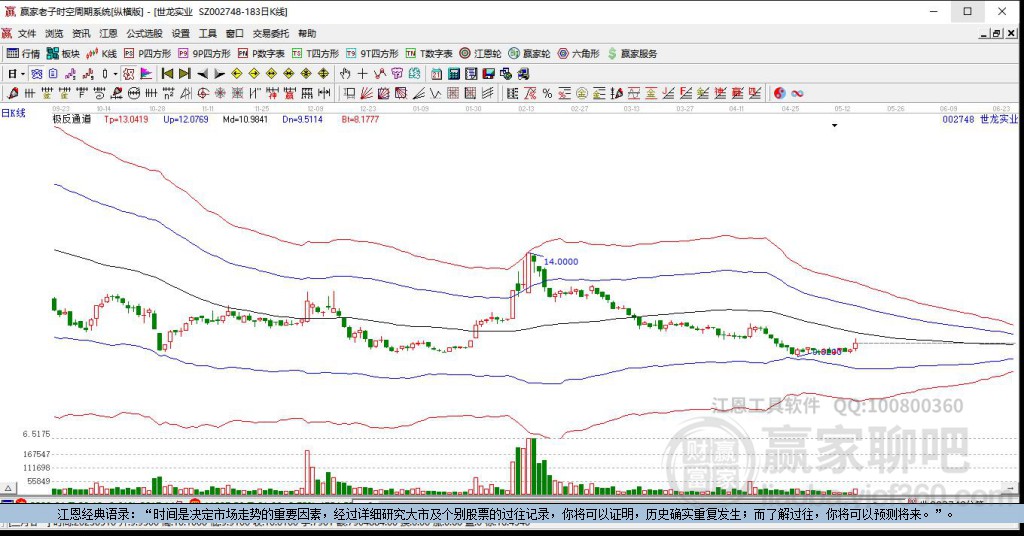Open the 资讯 menu
1024x536 pixels.
point(81,33)
